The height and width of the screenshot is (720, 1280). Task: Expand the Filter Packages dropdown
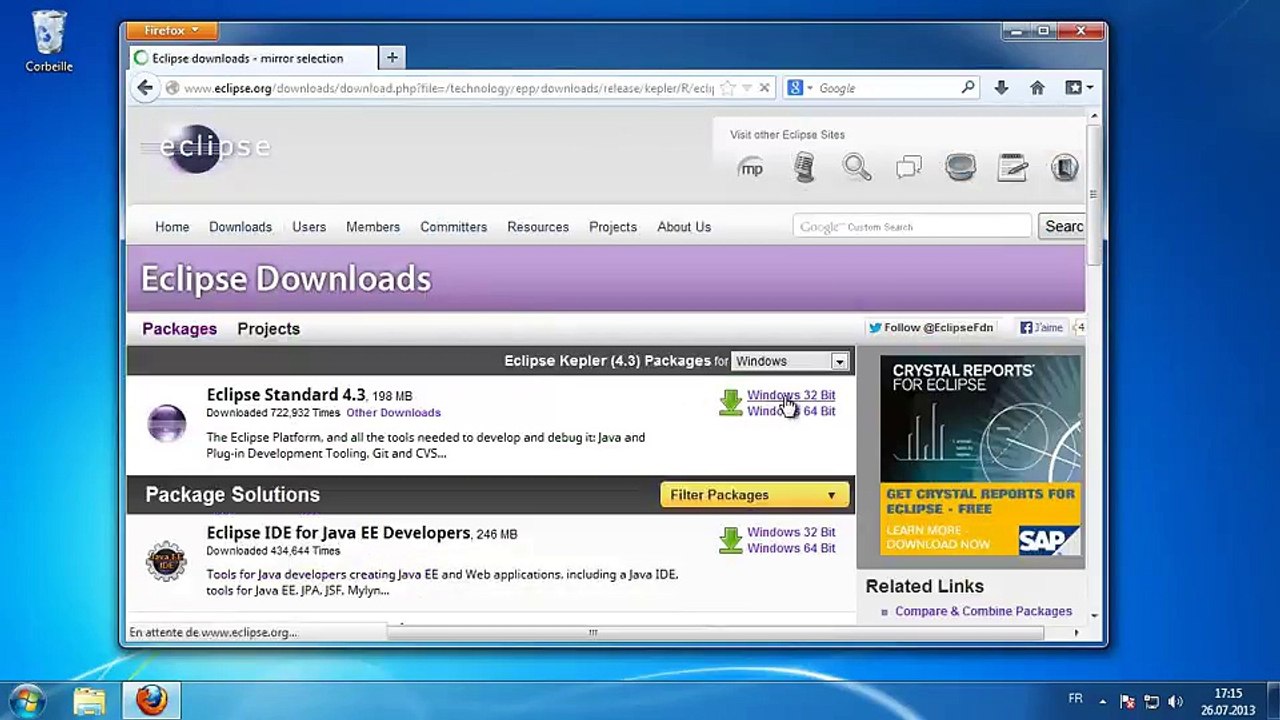[x=755, y=495]
